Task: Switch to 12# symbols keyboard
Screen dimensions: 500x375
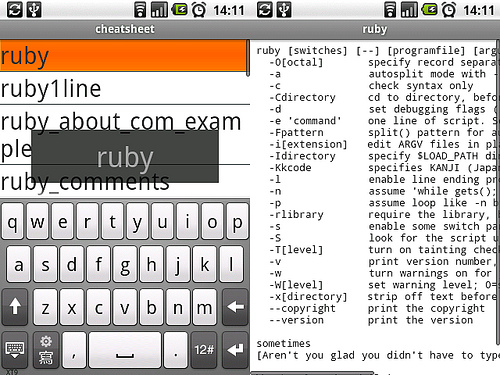Action: pyautogui.click(x=204, y=350)
